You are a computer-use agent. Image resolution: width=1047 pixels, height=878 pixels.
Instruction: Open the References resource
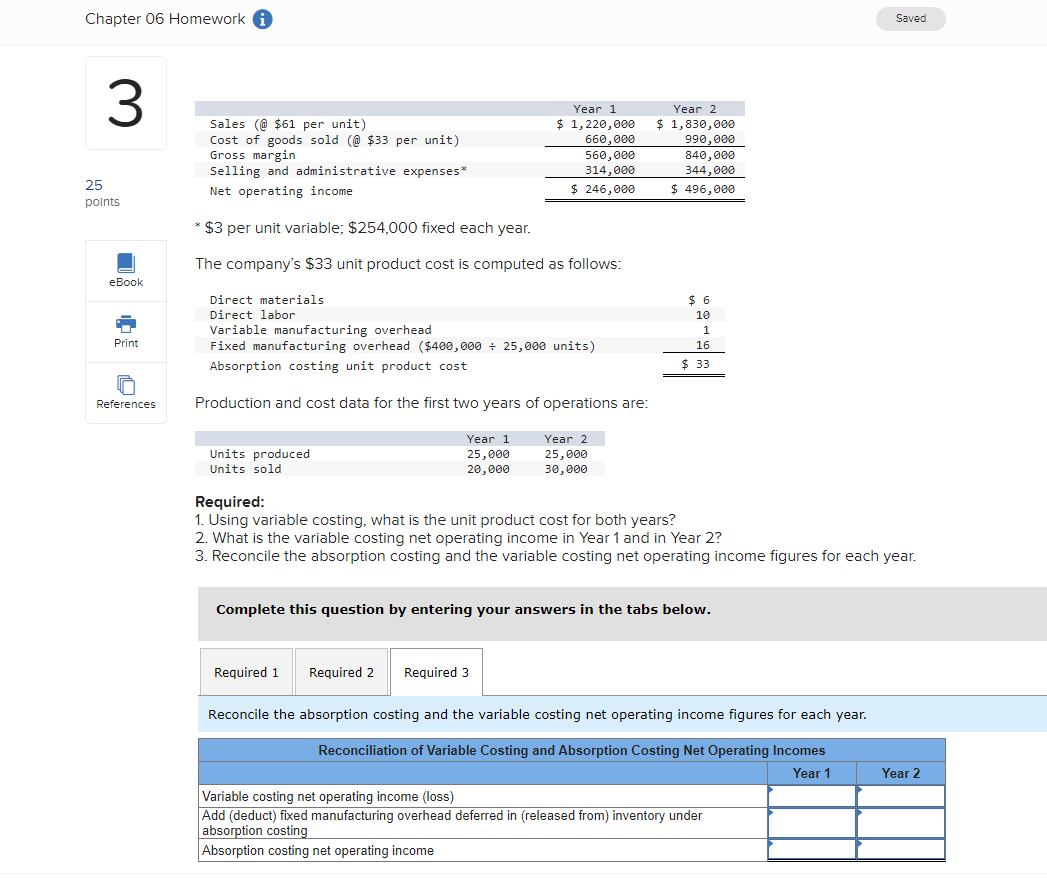tap(125, 392)
